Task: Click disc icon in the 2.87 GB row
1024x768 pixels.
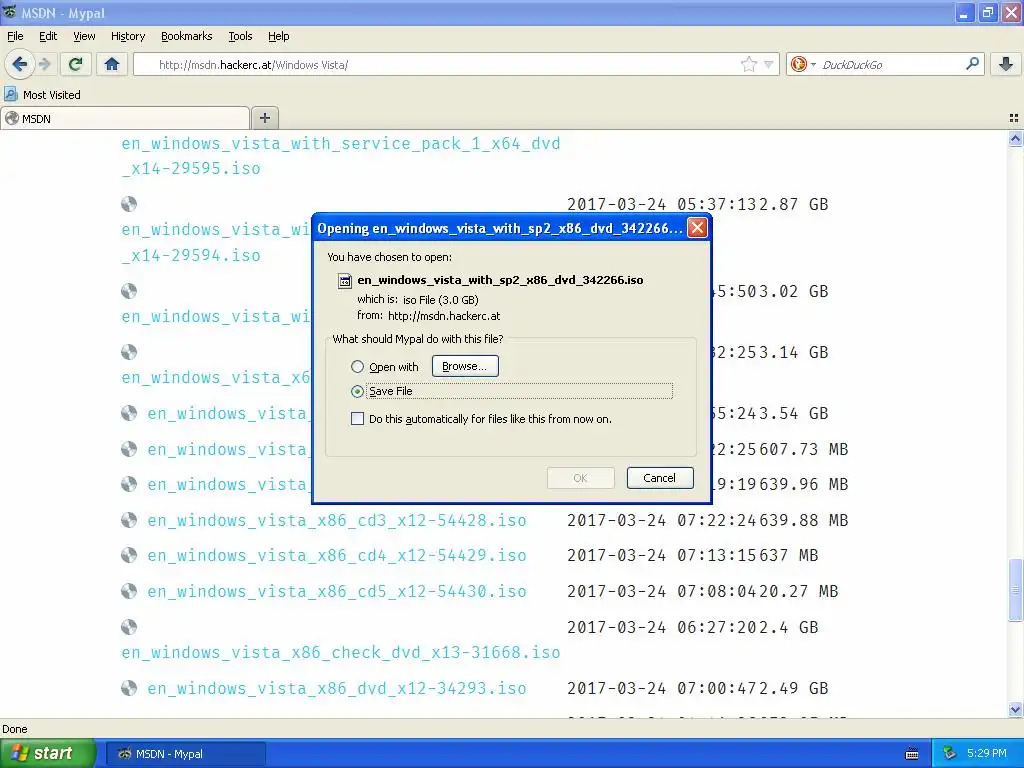Action: [x=129, y=204]
